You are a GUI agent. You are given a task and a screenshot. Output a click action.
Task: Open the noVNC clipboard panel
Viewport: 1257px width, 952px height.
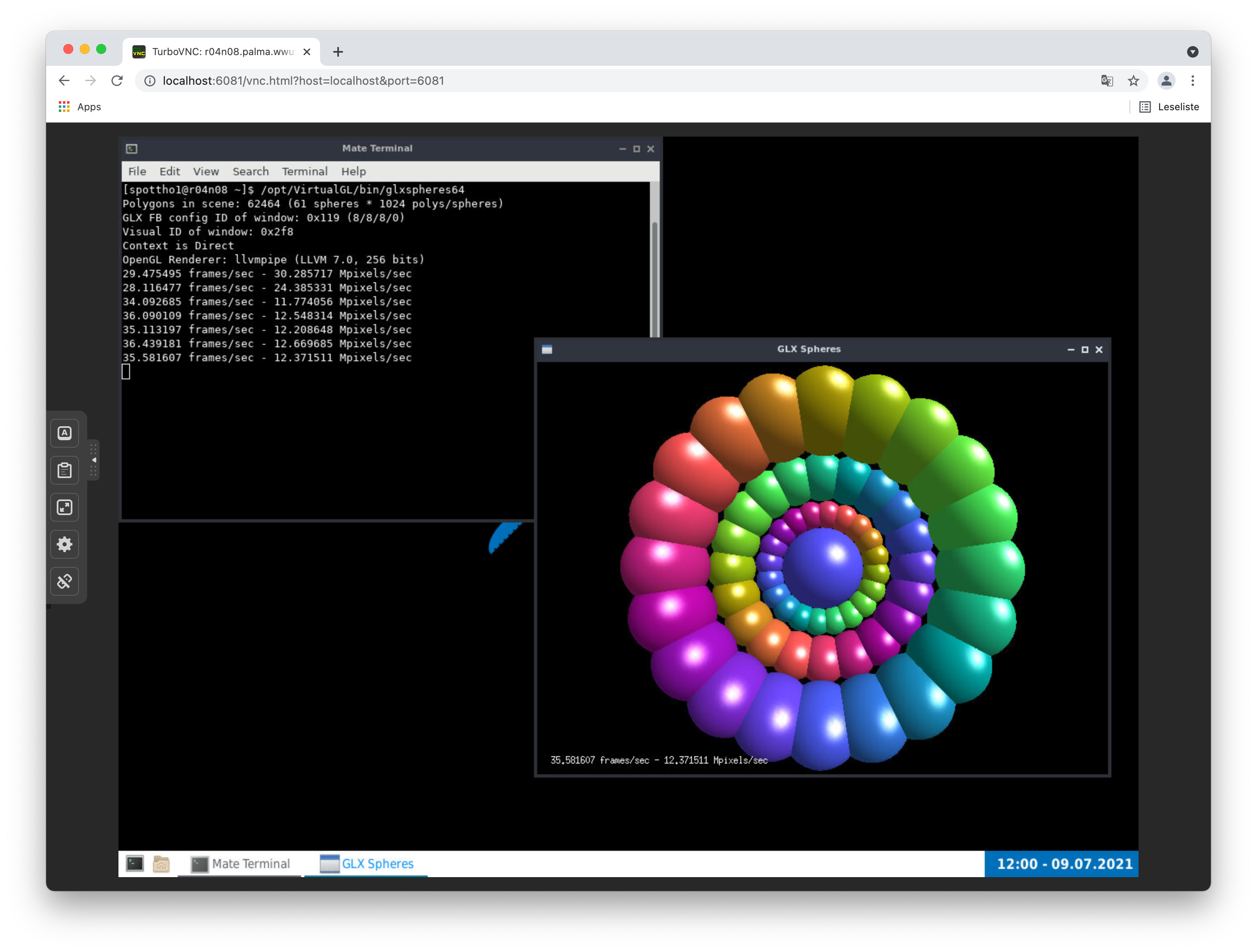coord(64,470)
